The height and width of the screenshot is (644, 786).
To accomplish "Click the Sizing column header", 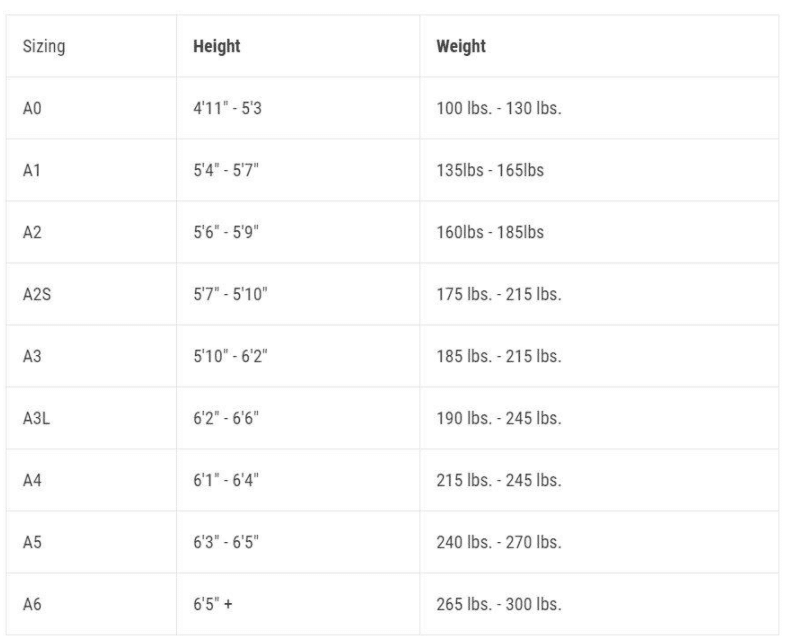I will coord(42,46).
